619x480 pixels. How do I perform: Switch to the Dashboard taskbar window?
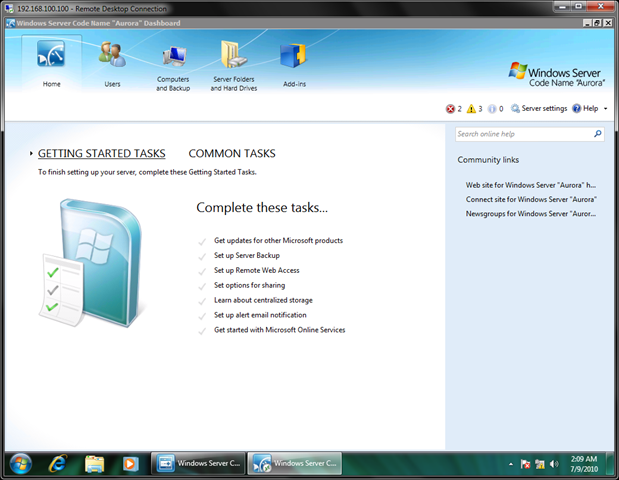coord(294,463)
